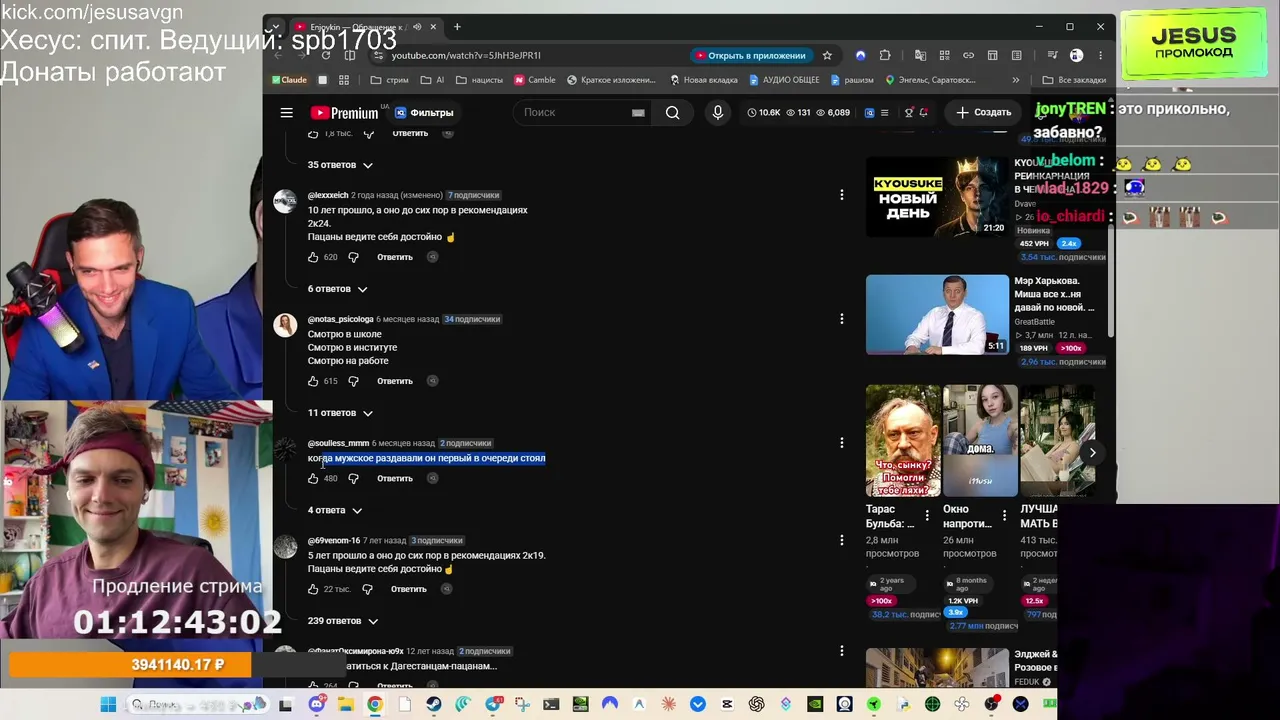
Task: Open the Мэр Харькова video thumbnail
Action: [937, 315]
